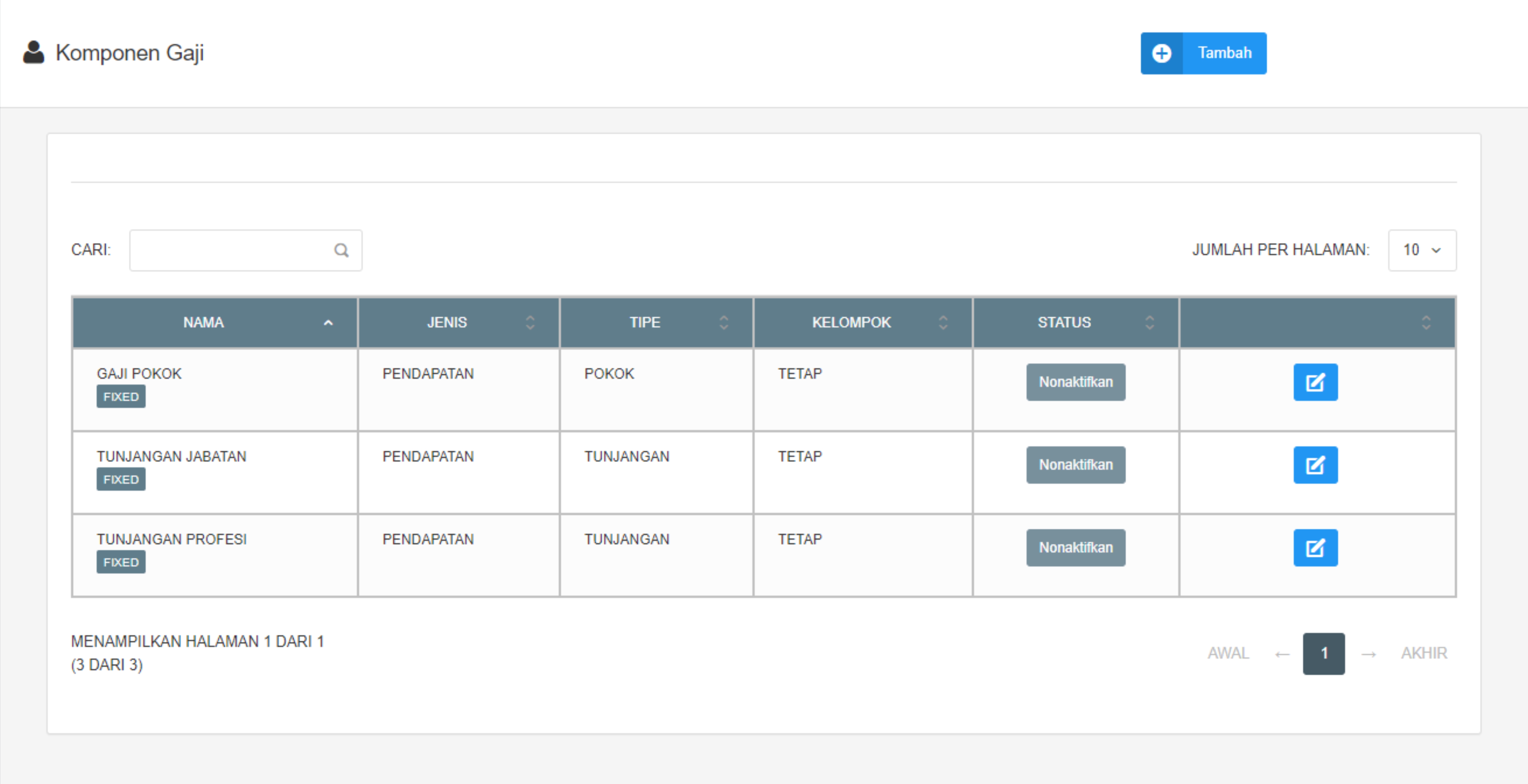This screenshot has width=1528, height=784.
Task: Sort by JENIS column sort arrows
Action: [x=530, y=323]
